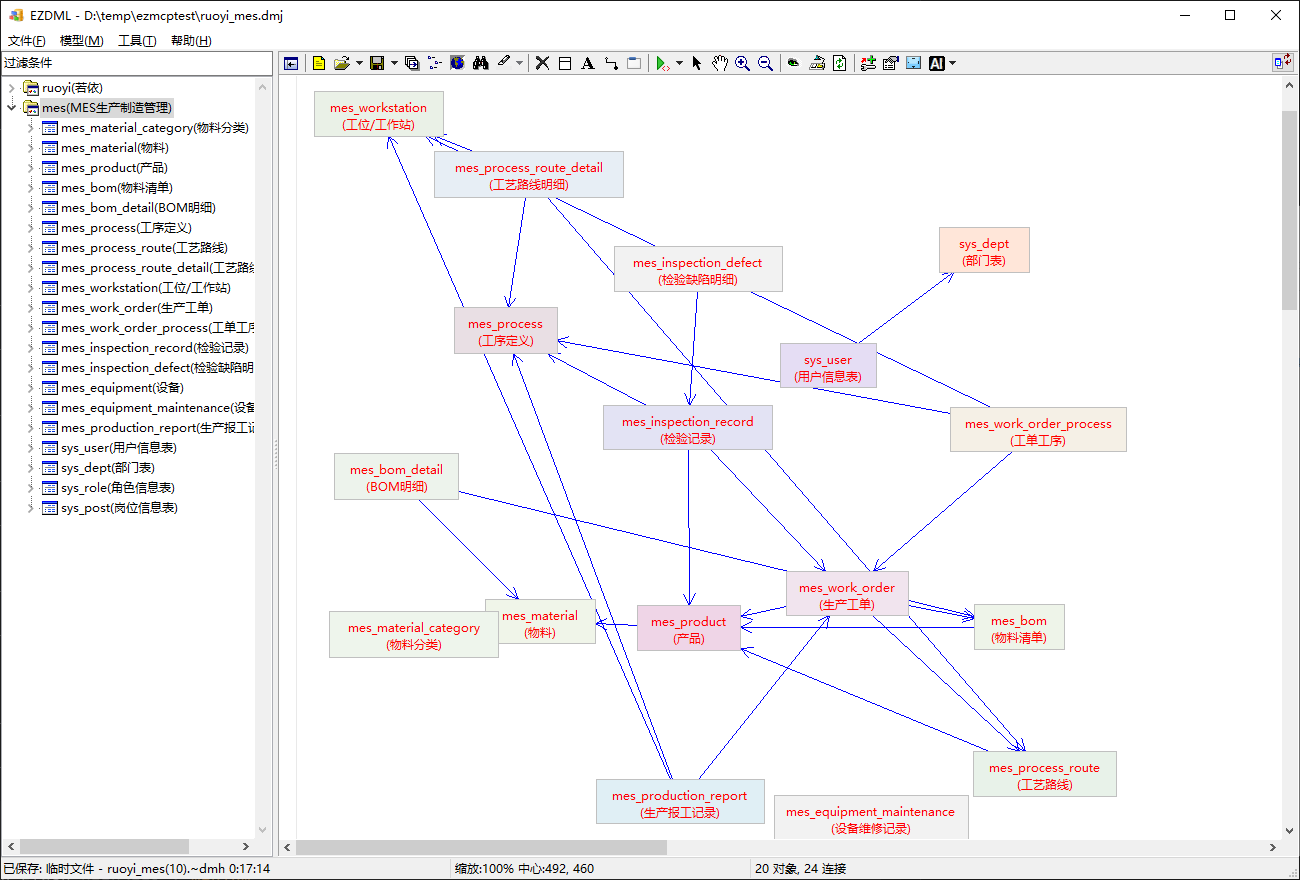Select the arrow pointer tool
The image size is (1300, 880).
click(697, 63)
